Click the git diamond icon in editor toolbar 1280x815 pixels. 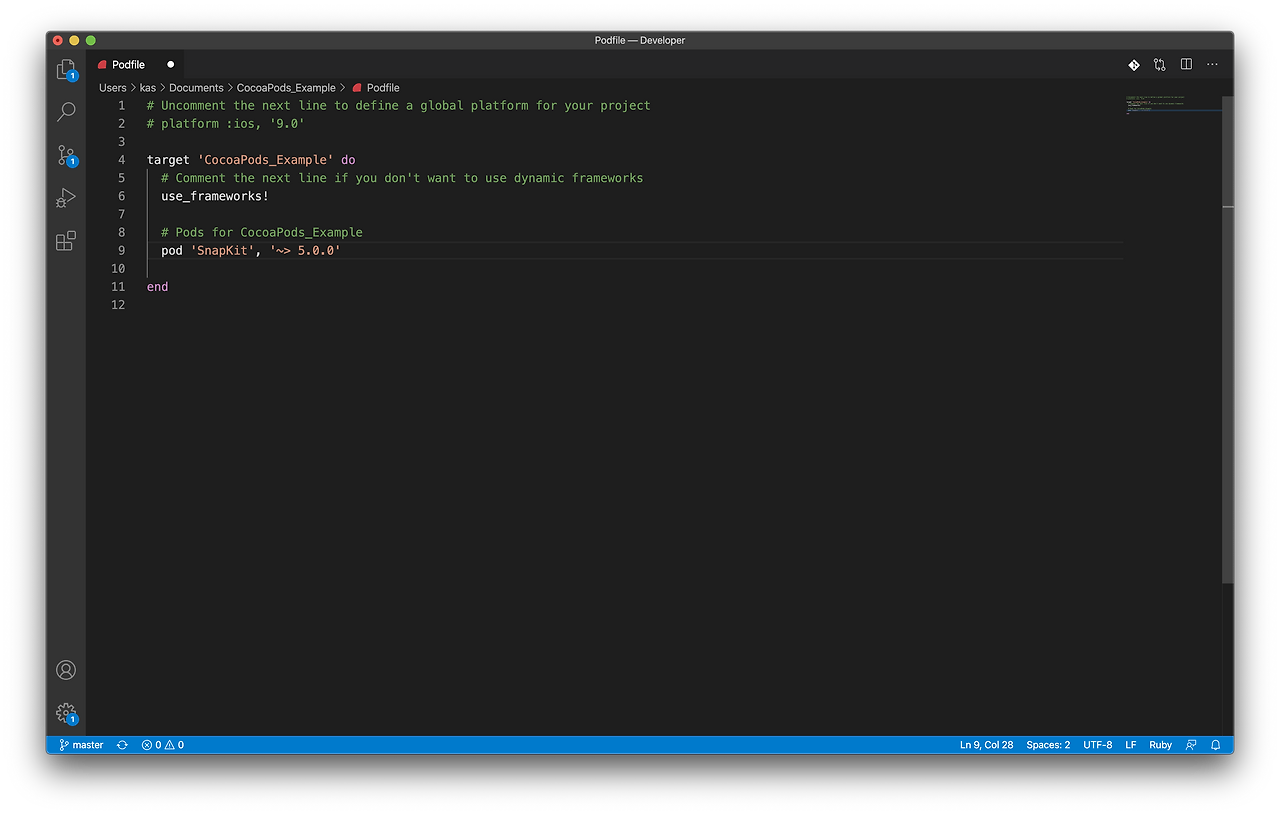point(1134,65)
